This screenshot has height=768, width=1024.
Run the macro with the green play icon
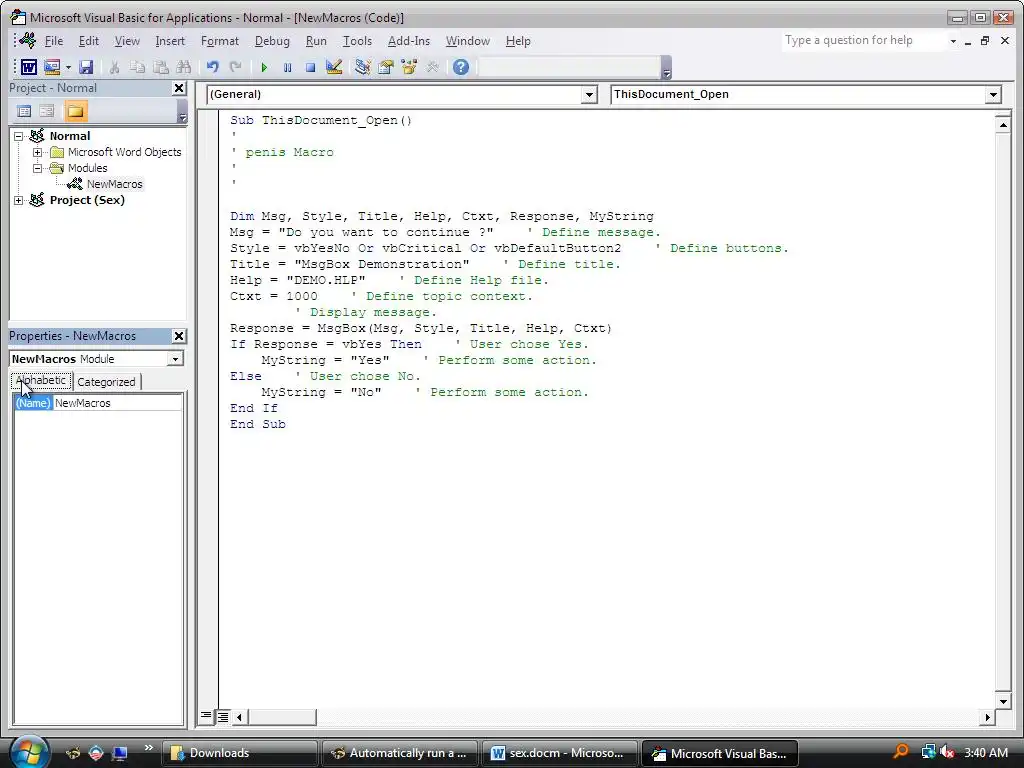coord(264,67)
